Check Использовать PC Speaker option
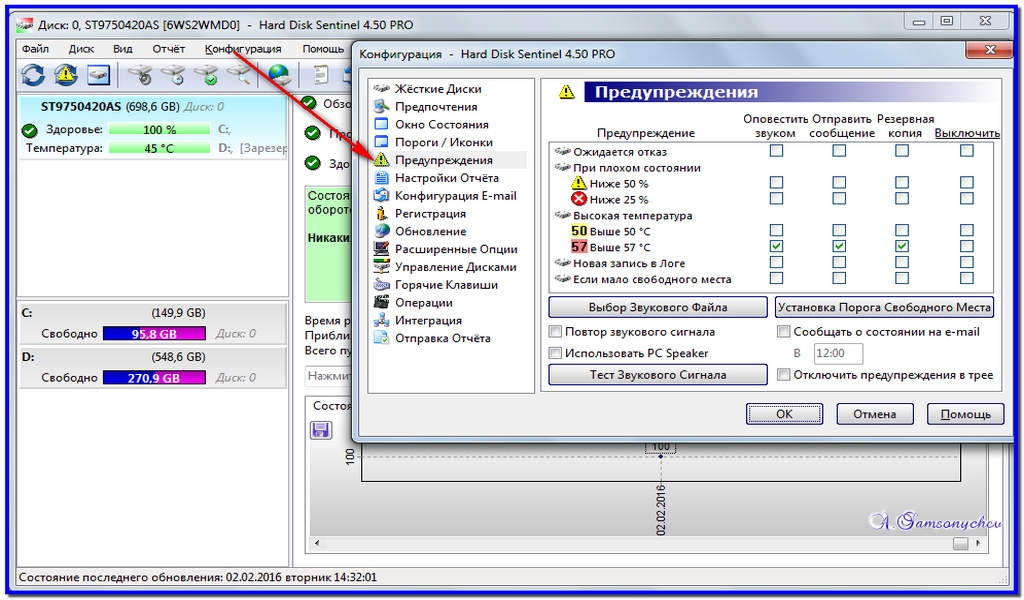This screenshot has height=600, width=1024. click(x=555, y=353)
